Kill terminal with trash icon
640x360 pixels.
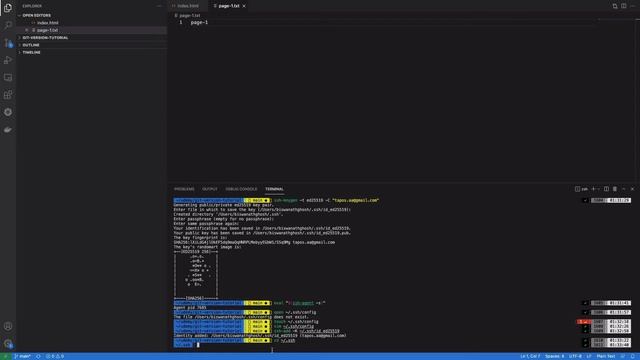(x=615, y=189)
